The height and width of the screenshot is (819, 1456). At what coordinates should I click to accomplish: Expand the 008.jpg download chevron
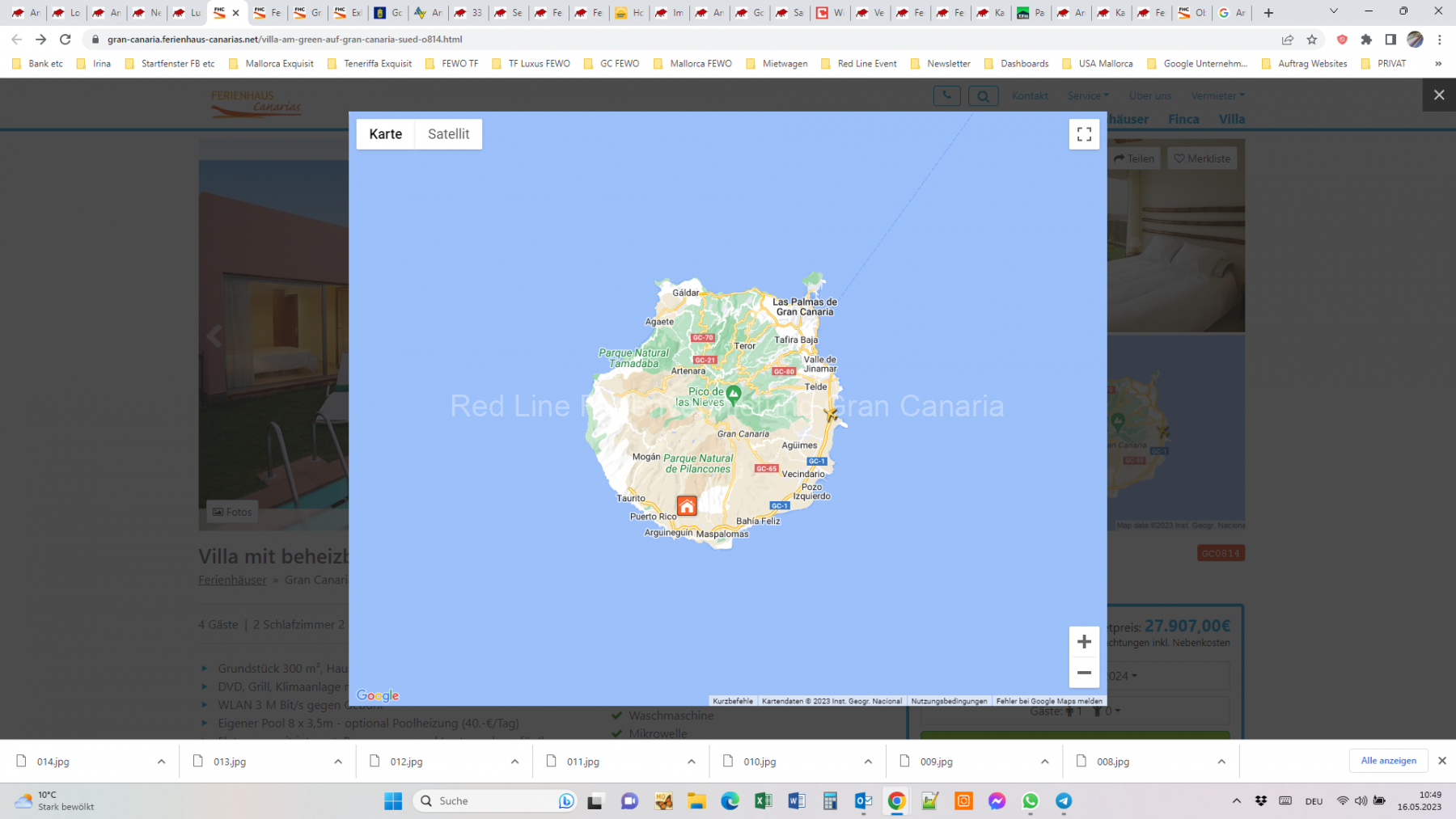coord(1221,762)
